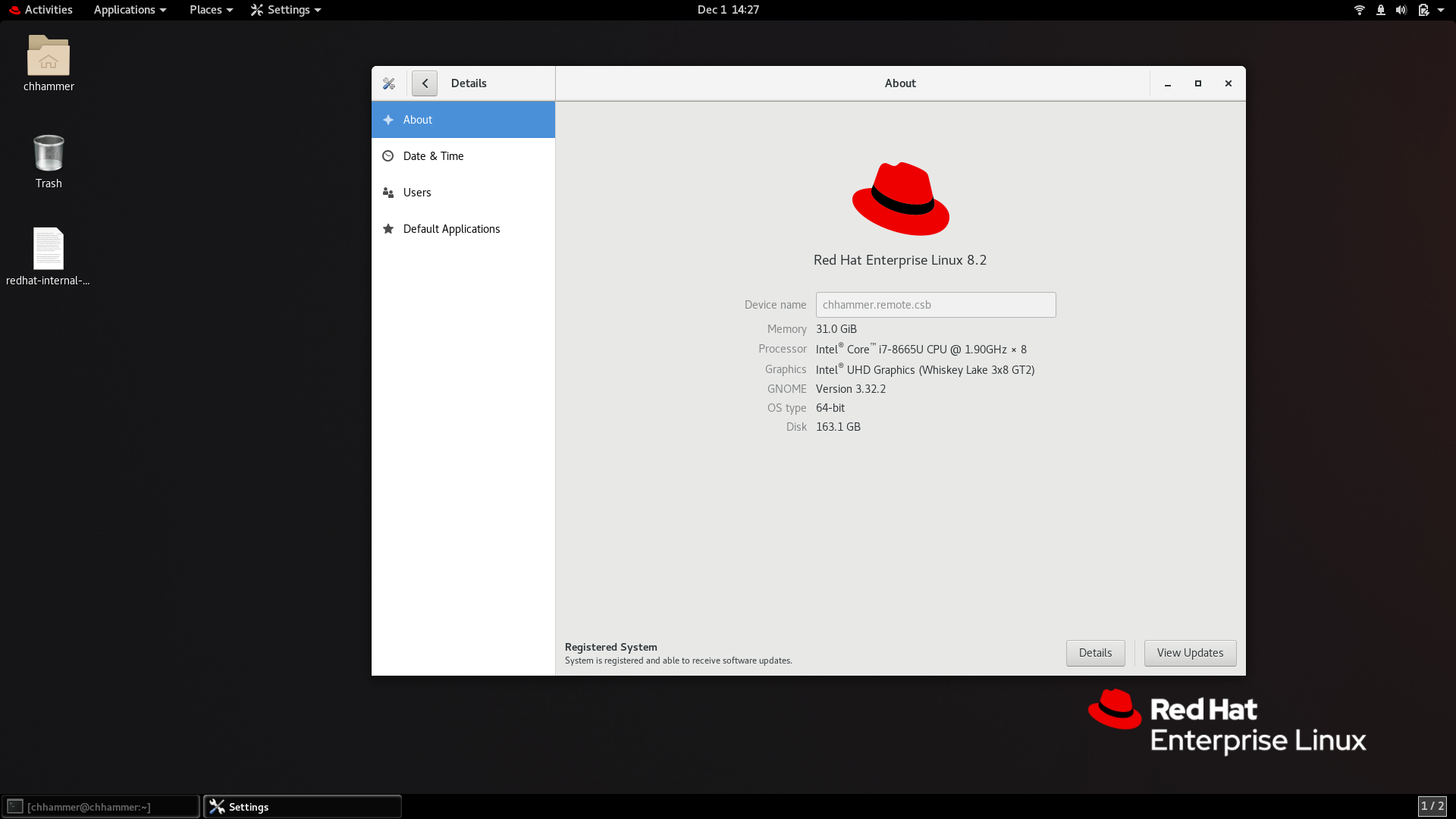The height and width of the screenshot is (819, 1456).
Task: Close the Settings window
Action: (1228, 83)
